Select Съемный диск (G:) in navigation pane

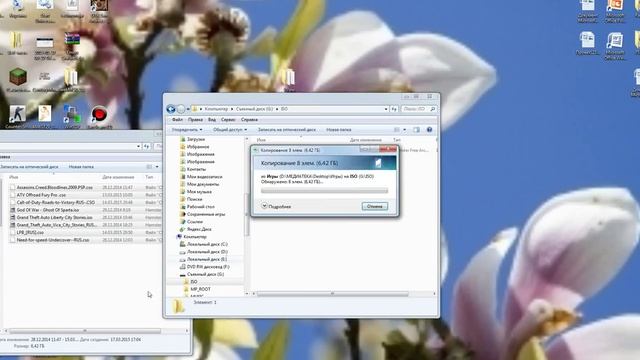pyautogui.click(x=205, y=274)
